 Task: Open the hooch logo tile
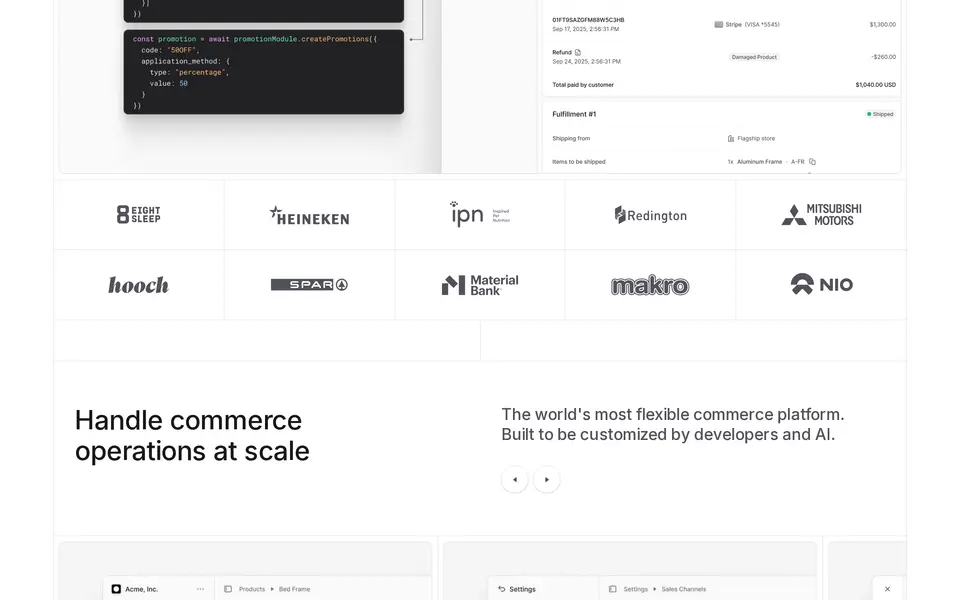(x=138, y=285)
